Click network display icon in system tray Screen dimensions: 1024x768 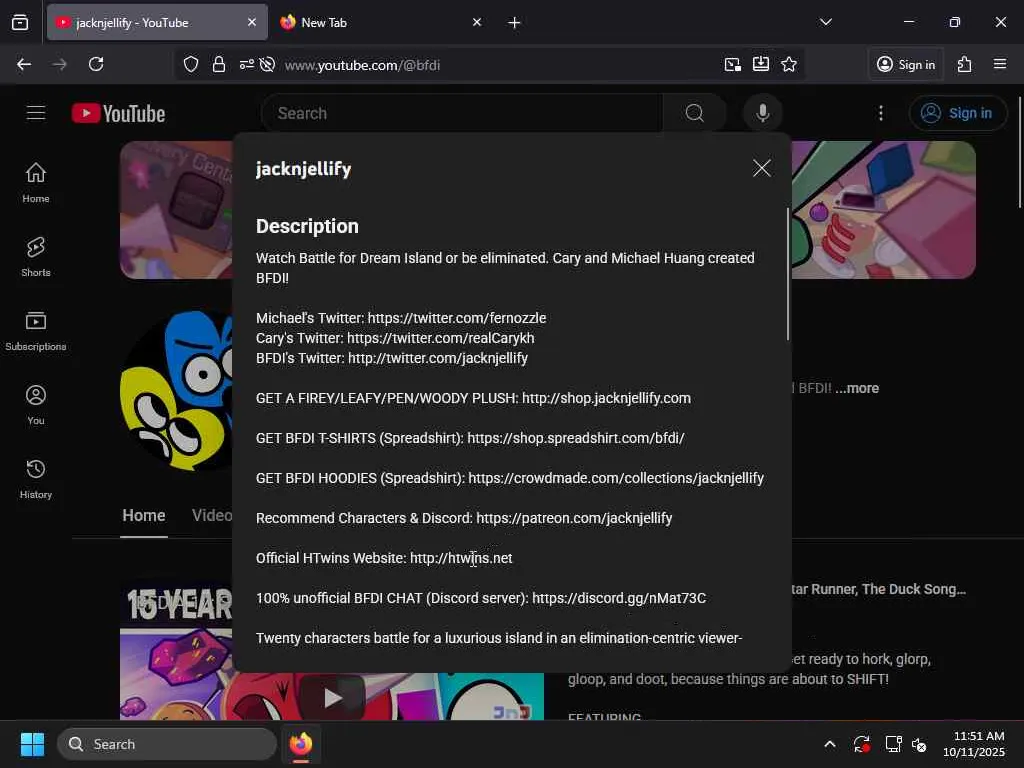click(x=893, y=744)
